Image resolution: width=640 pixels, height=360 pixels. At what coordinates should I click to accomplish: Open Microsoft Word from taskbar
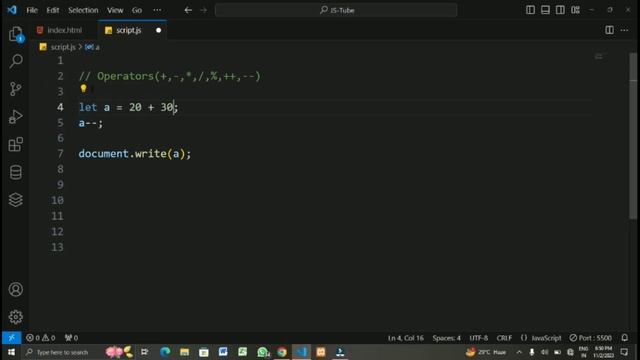click(223, 352)
